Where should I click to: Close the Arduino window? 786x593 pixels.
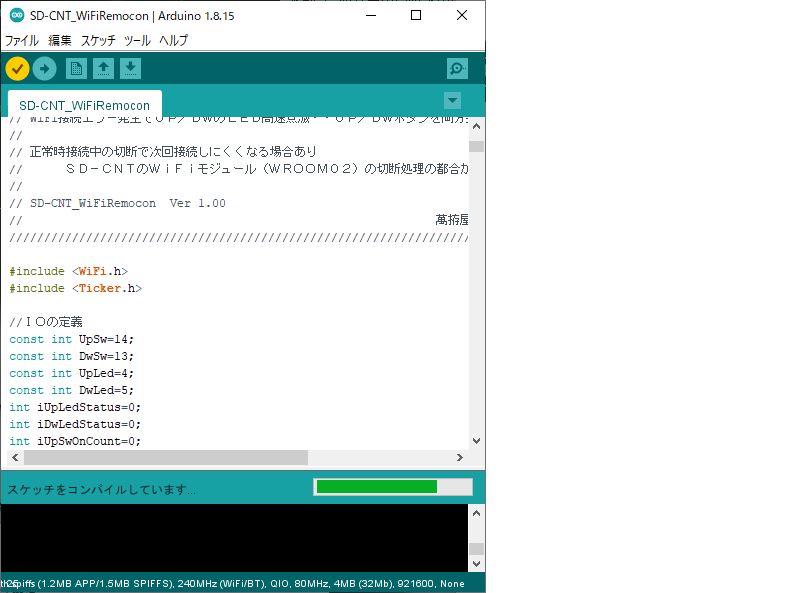point(462,16)
